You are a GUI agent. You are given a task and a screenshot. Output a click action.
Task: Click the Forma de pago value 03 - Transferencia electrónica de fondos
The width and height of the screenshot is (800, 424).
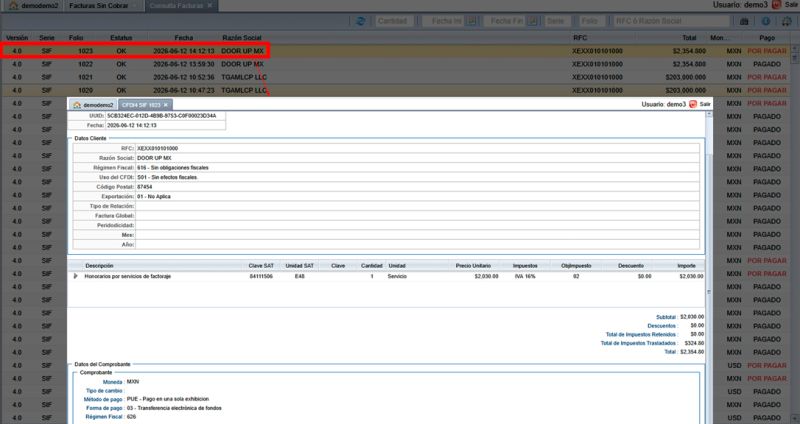coord(174,408)
